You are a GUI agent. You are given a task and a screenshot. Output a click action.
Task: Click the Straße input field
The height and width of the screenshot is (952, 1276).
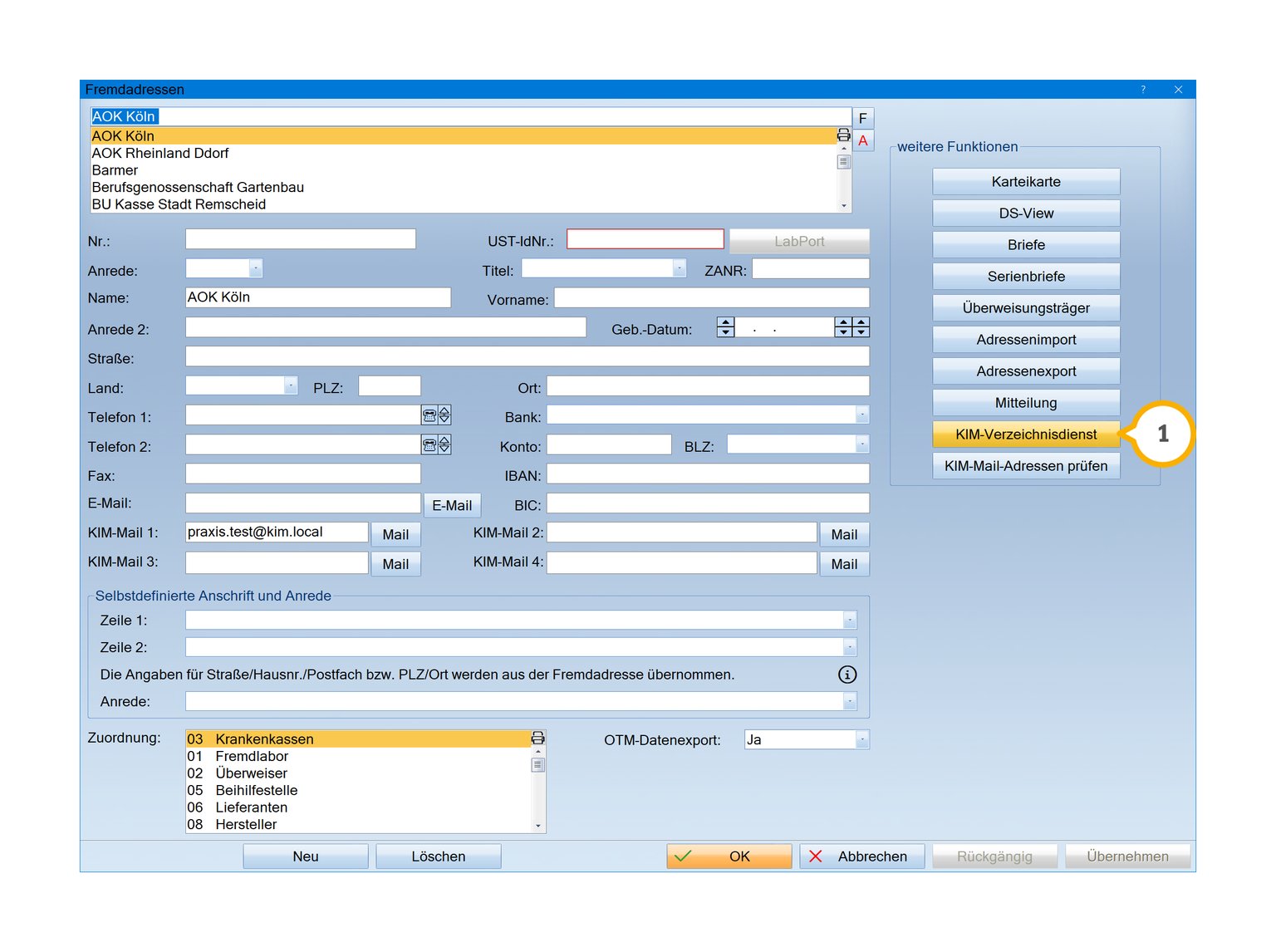528,356
